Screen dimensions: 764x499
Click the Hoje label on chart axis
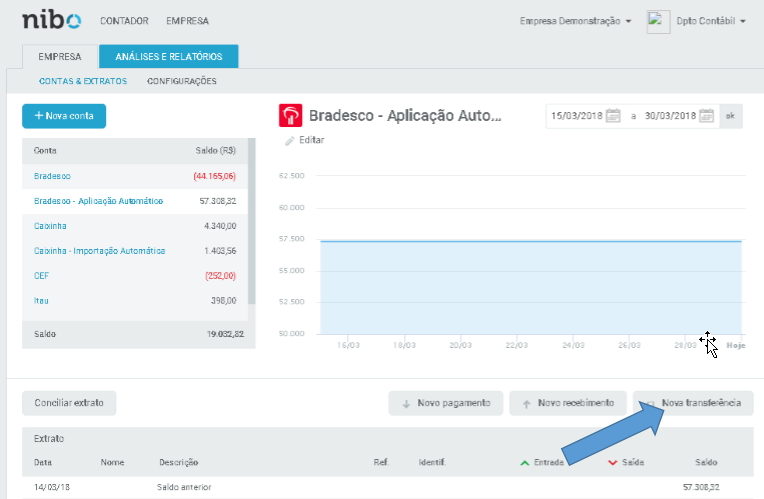pyautogui.click(x=736, y=345)
